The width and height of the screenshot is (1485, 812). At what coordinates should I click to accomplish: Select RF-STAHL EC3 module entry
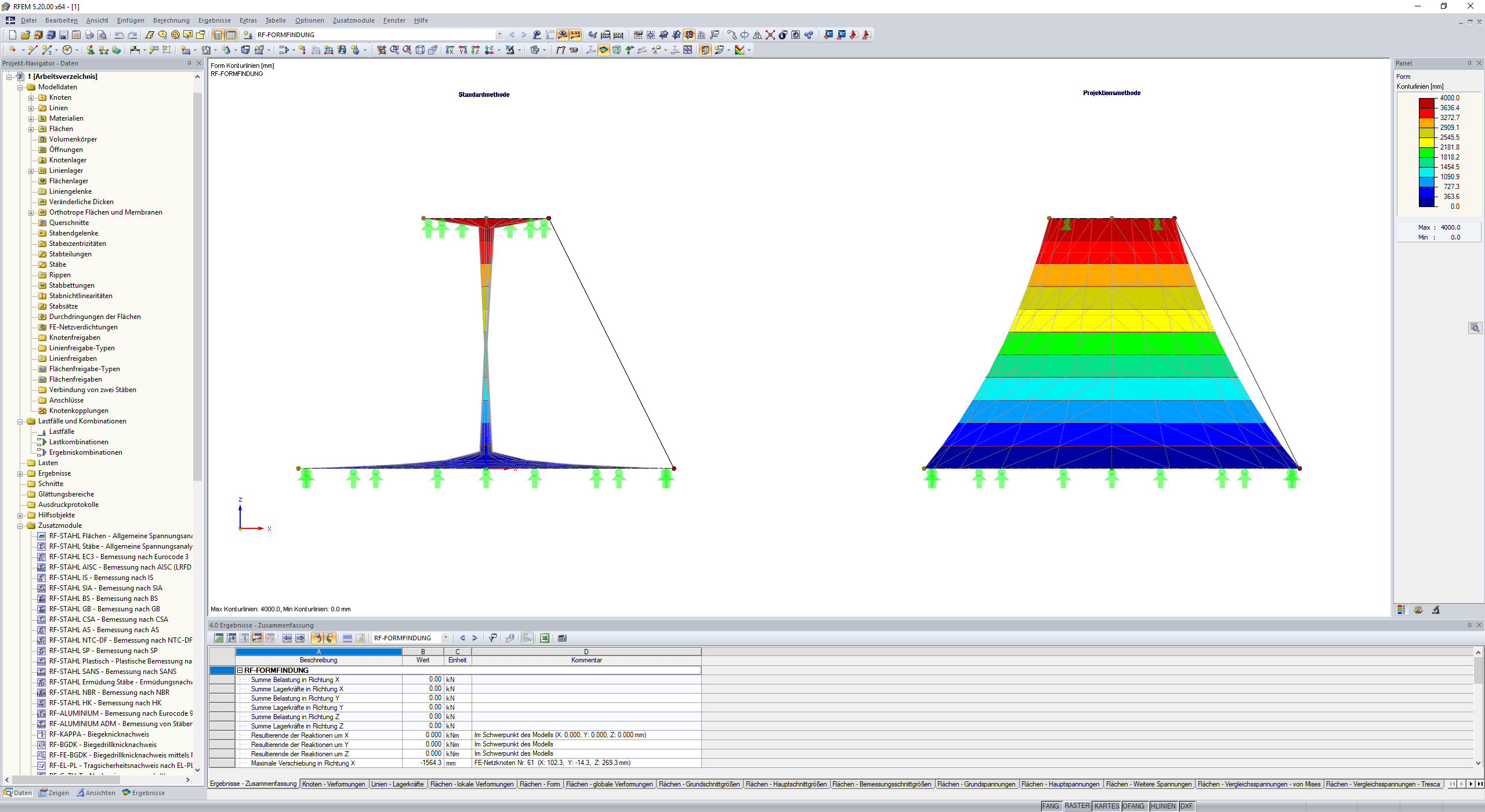(x=118, y=557)
